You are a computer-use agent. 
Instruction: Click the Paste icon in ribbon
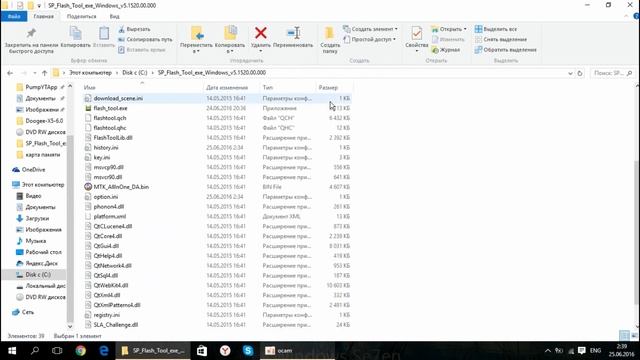tap(104, 33)
